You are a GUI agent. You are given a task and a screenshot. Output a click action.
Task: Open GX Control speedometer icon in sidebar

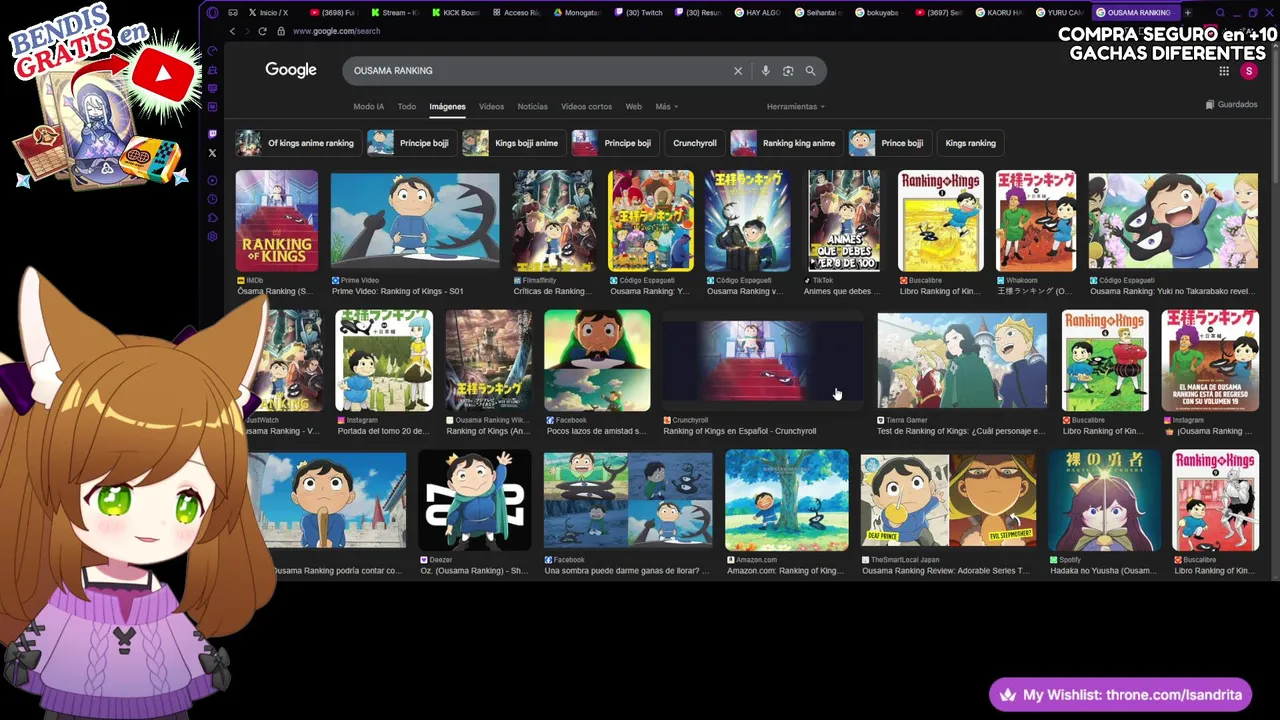coord(212,50)
